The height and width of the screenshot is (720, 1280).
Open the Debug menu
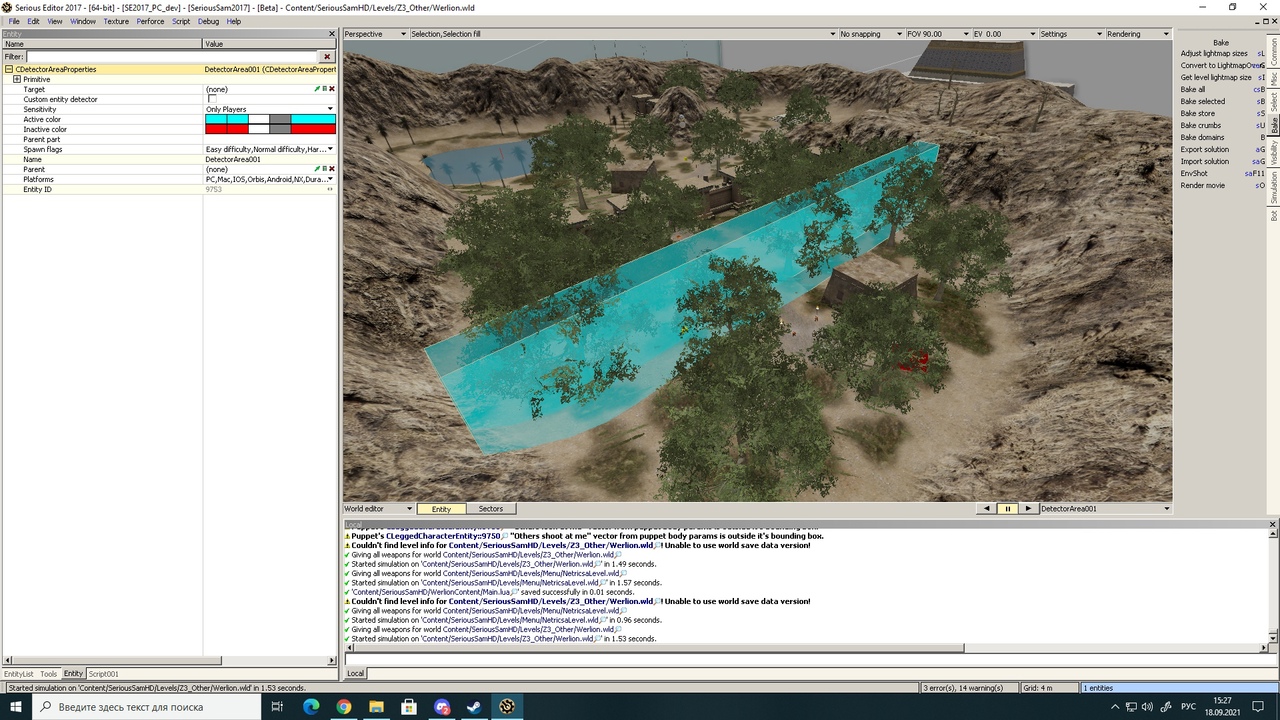pyautogui.click(x=208, y=21)
